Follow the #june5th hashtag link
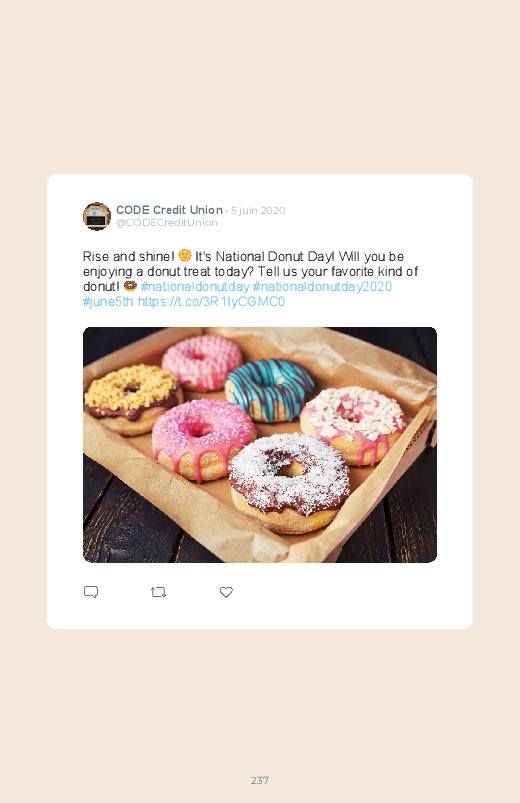 (x=108, y=302)
